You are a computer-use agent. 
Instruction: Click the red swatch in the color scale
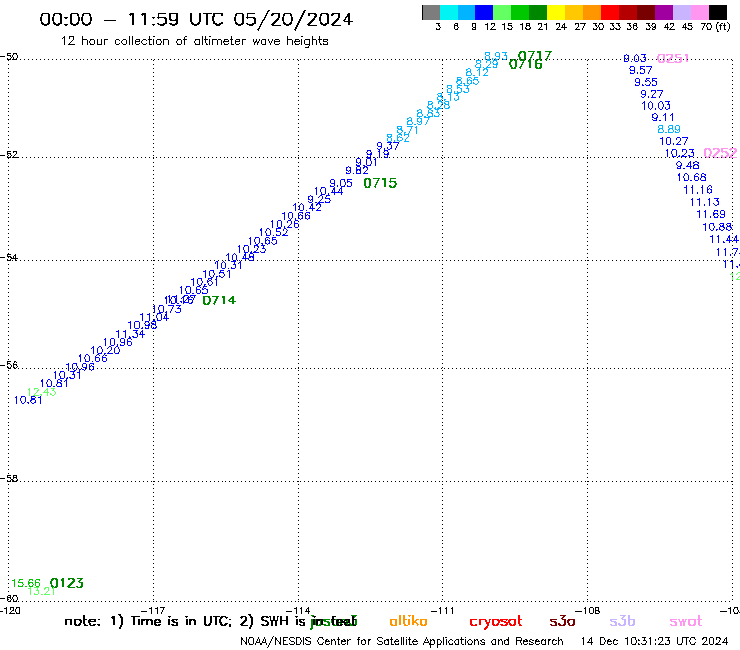610,12
